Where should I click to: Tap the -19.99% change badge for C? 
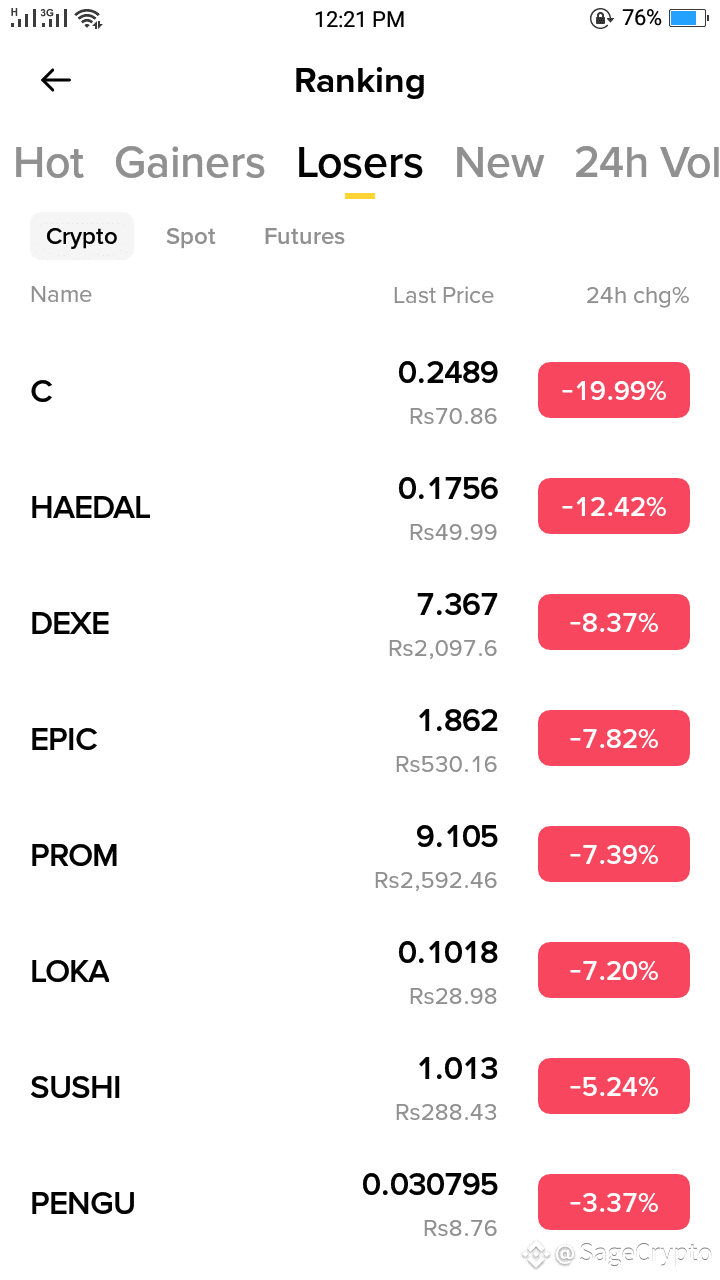click(x=614, y=390)
